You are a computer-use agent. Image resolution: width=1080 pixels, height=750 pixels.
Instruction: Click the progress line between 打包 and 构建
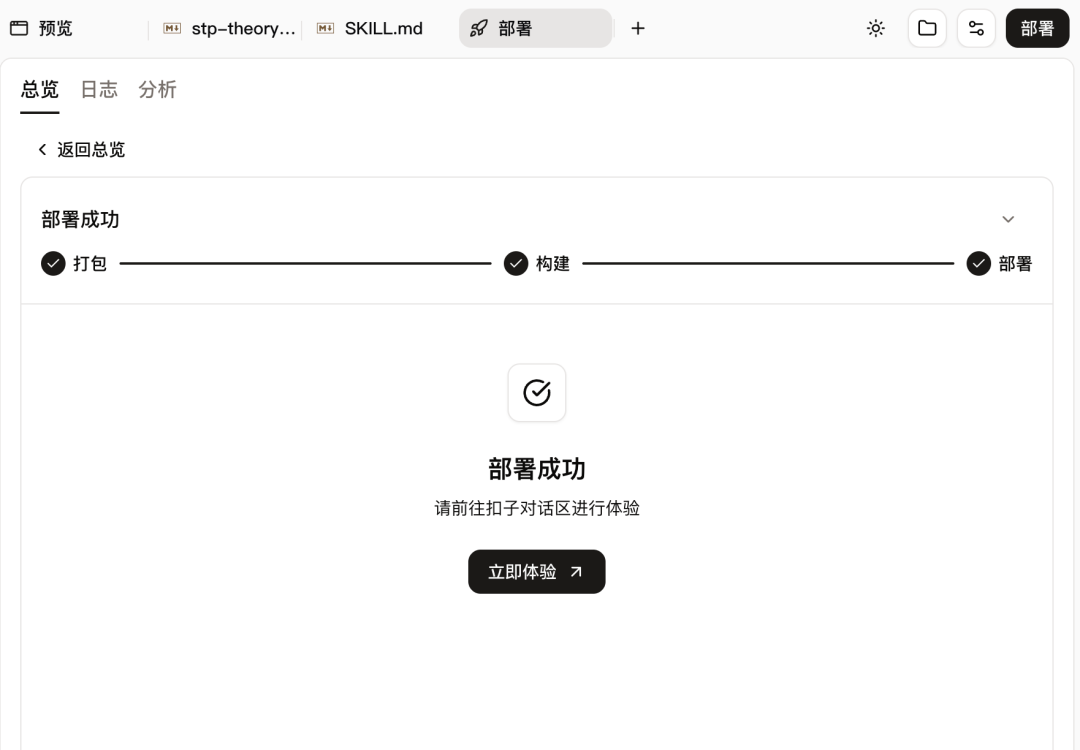[305, 264]
